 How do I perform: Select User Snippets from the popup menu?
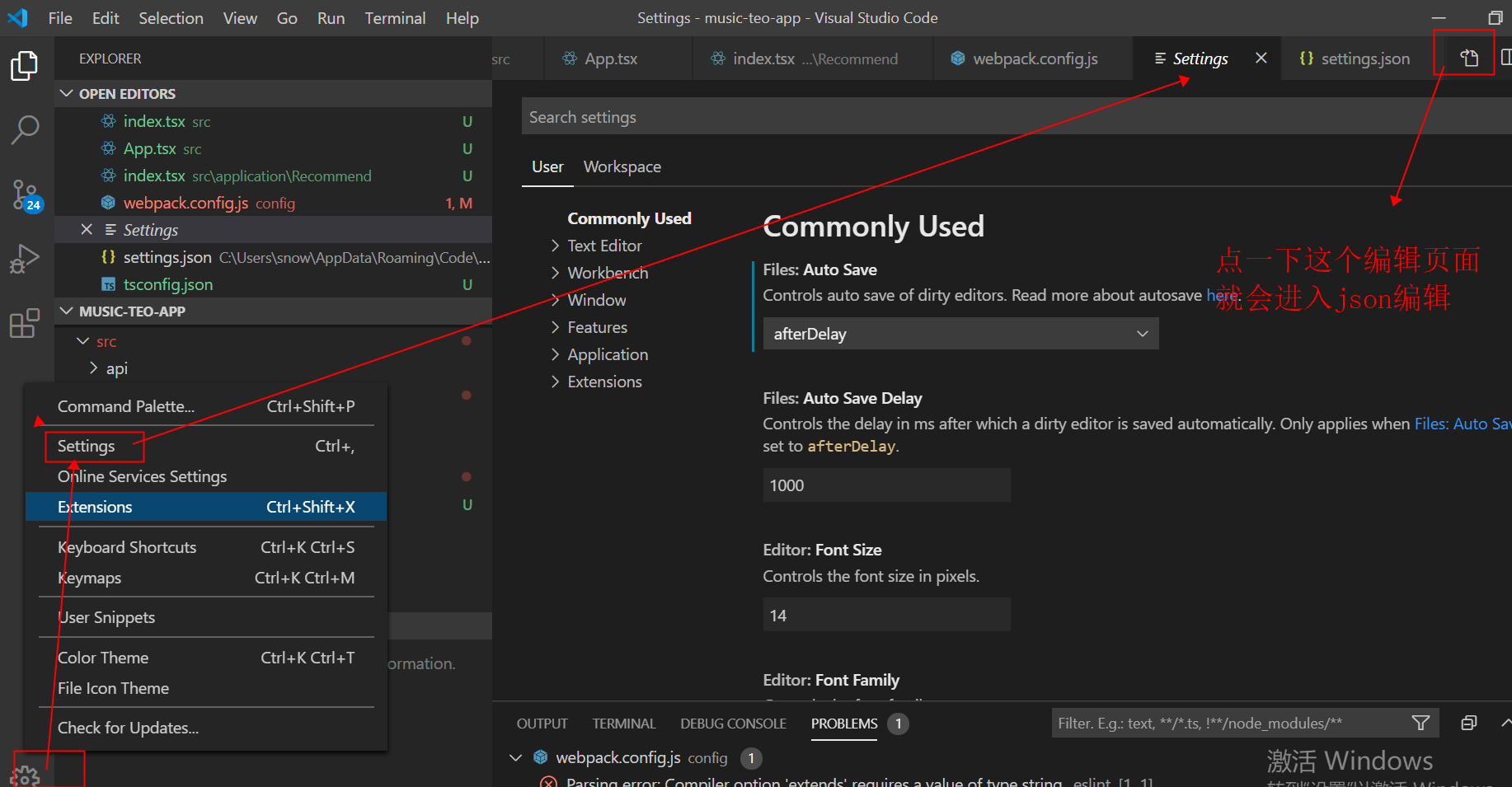pos(206,617)
